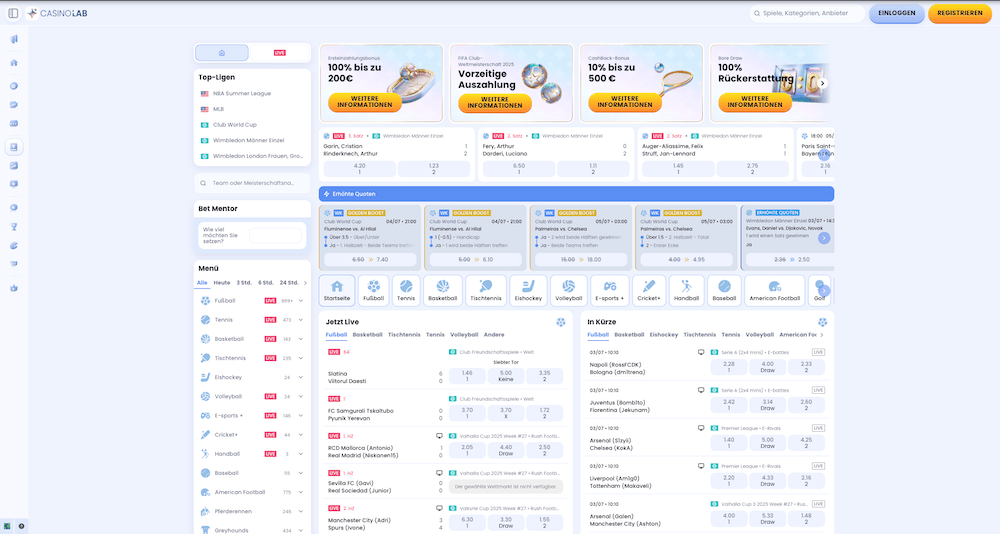Switch to Eishockey tab under In Kürze
Screen dimensions: 1000x534
(x=663, y=335)
